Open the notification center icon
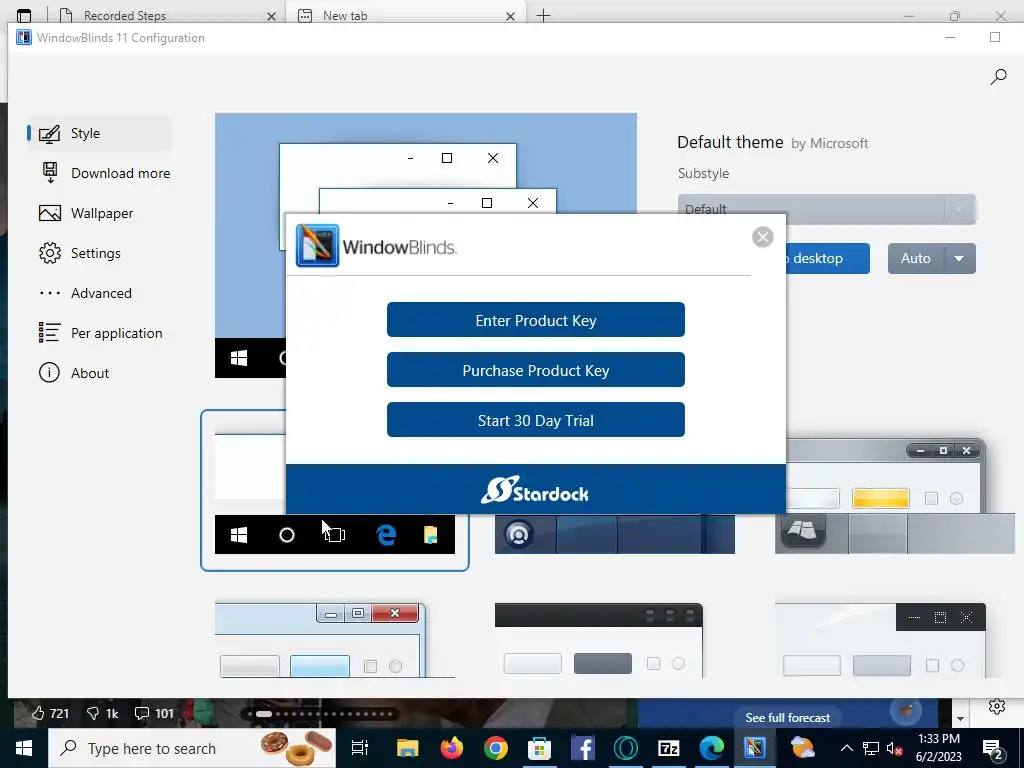 (993, 749)
